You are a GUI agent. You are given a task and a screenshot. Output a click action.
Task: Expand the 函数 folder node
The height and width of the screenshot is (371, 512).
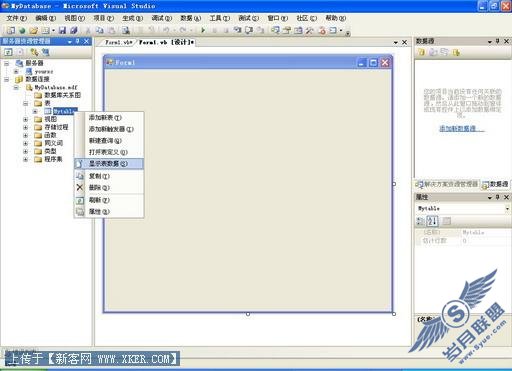[25, 135]
